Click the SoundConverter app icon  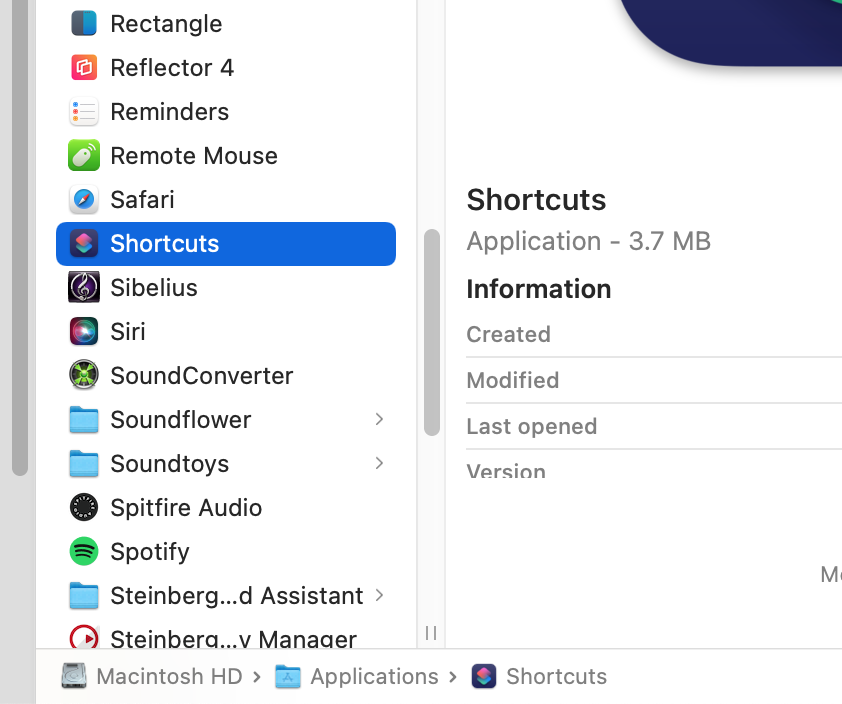[x=84, y=375]
